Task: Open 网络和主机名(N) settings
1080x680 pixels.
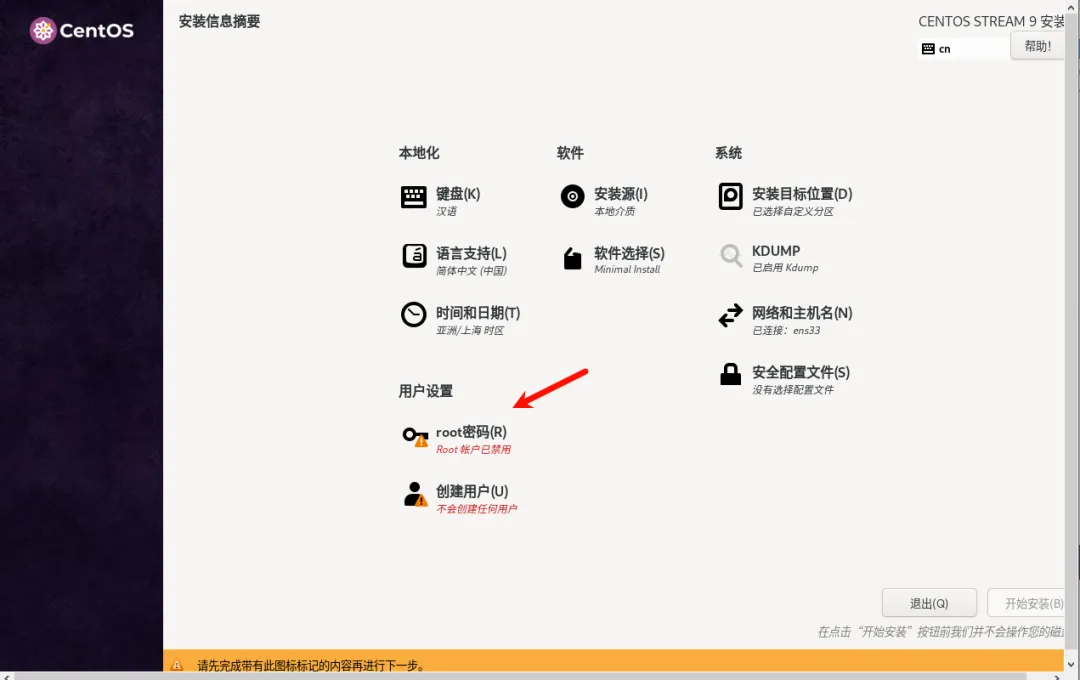Action: coord(802,313)
